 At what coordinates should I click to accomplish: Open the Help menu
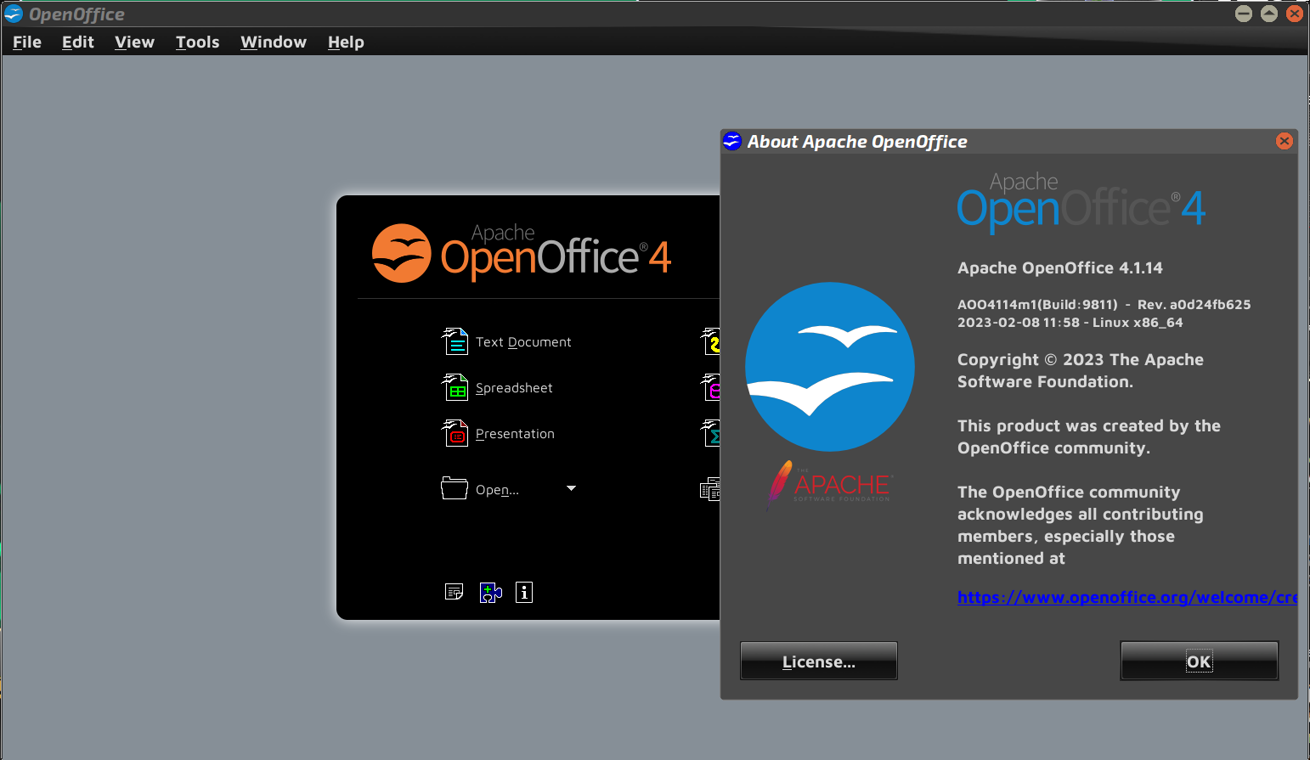pyautogui.click(x=346, y=42)
